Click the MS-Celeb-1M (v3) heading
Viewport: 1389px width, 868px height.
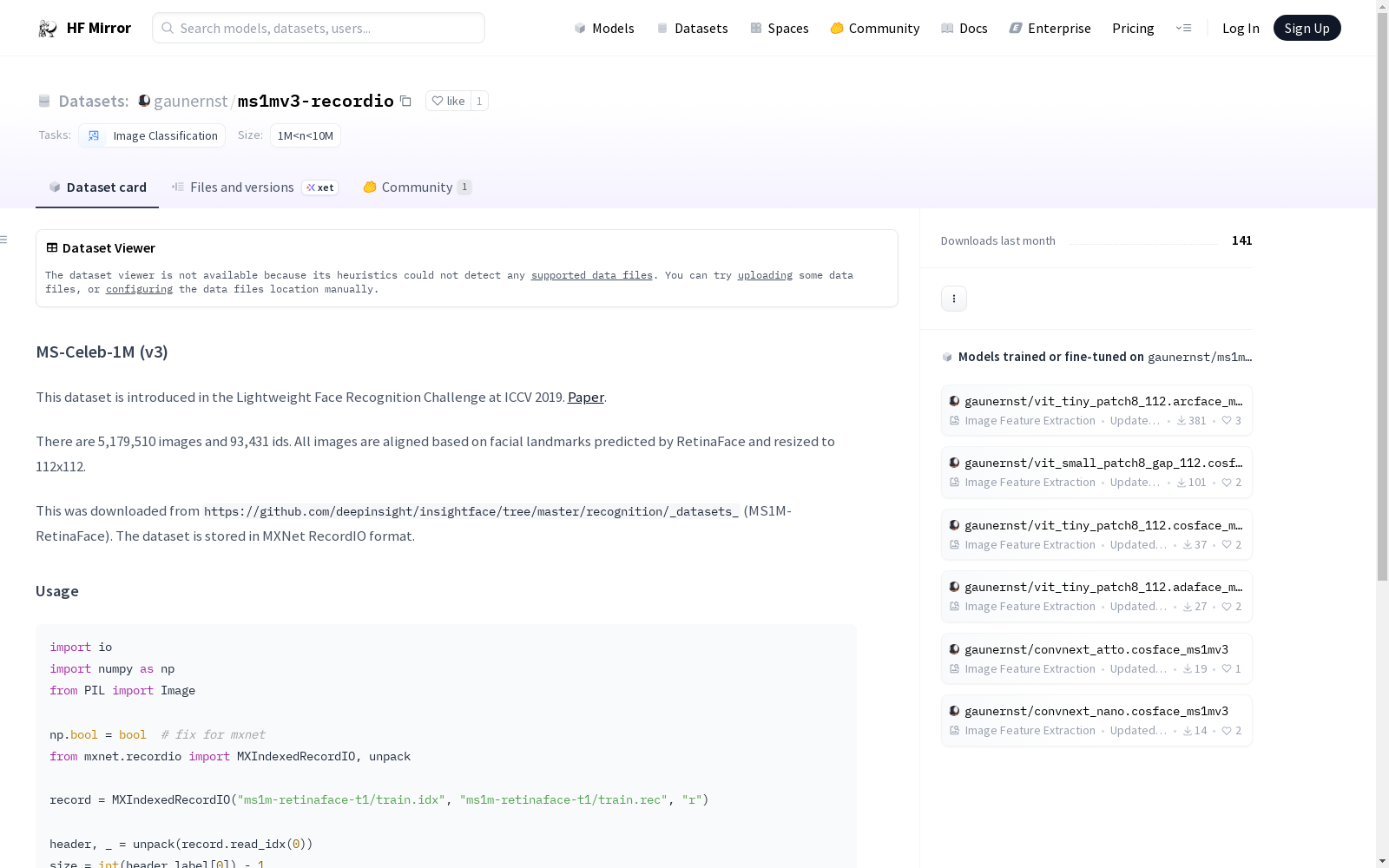[102, 352]
